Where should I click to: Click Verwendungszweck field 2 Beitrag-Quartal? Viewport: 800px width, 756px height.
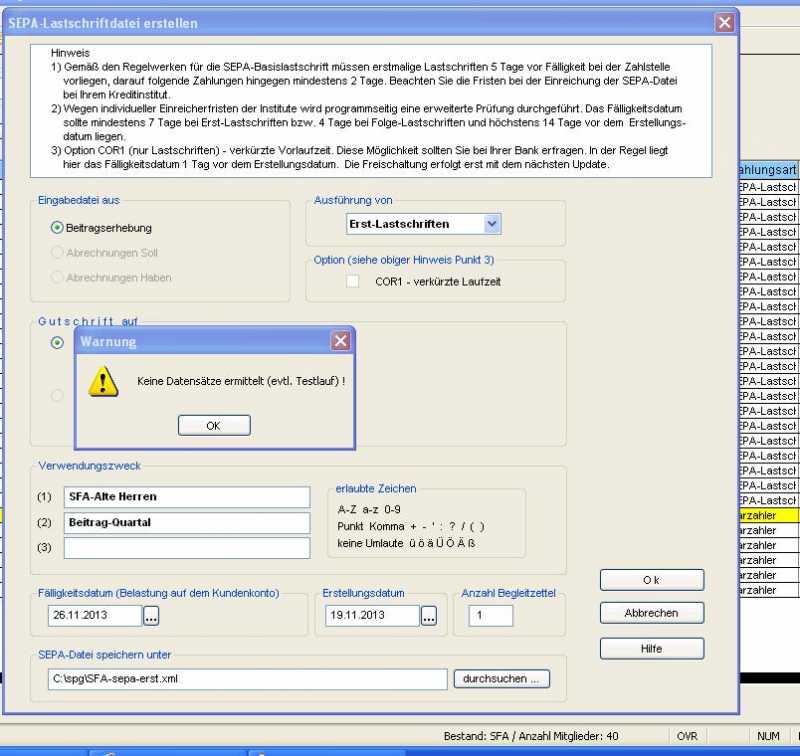pos(187,522)
